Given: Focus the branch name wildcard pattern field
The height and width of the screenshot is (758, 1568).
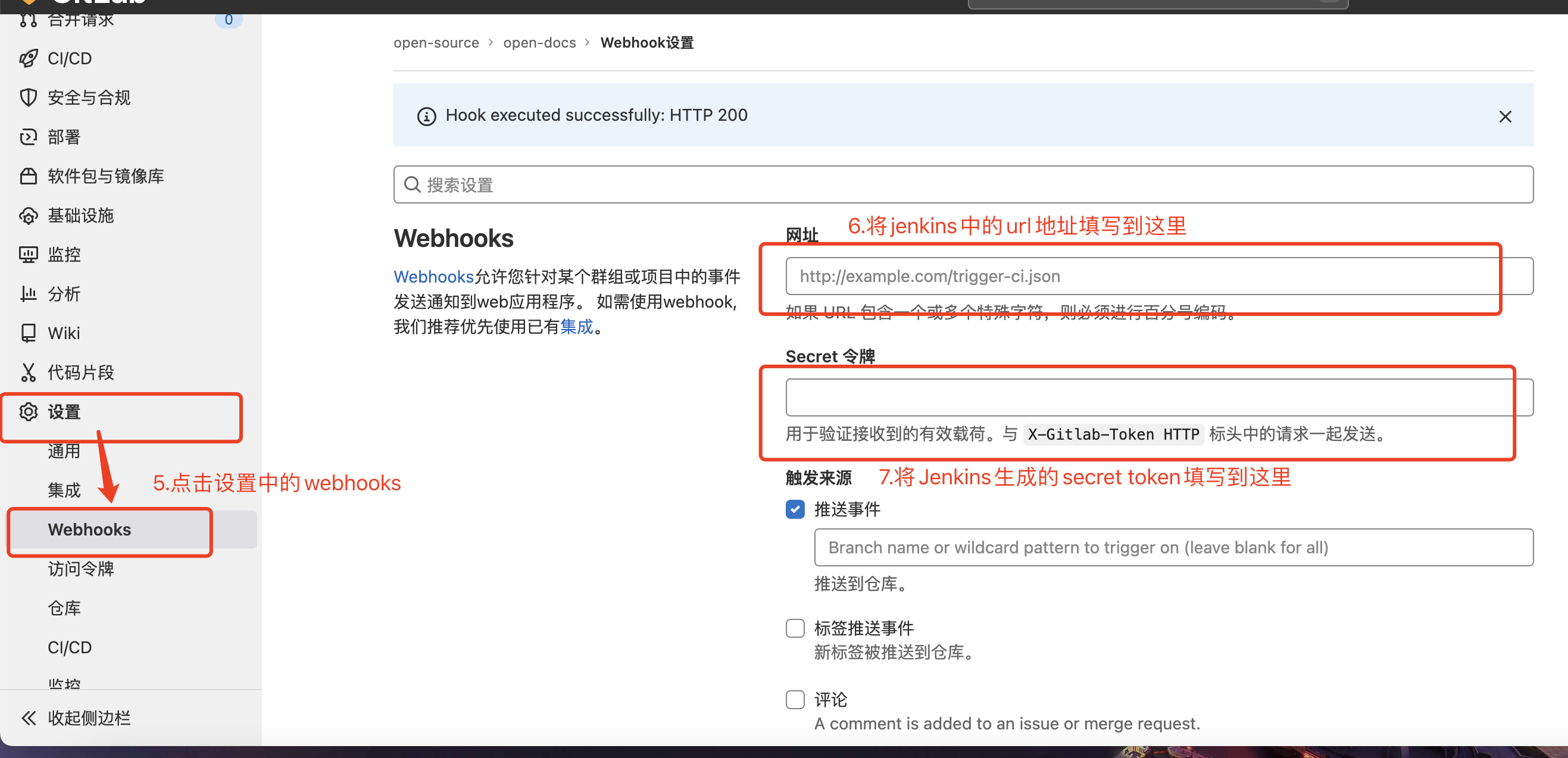Looking at the screenshot, I should tap(1173, 547).
